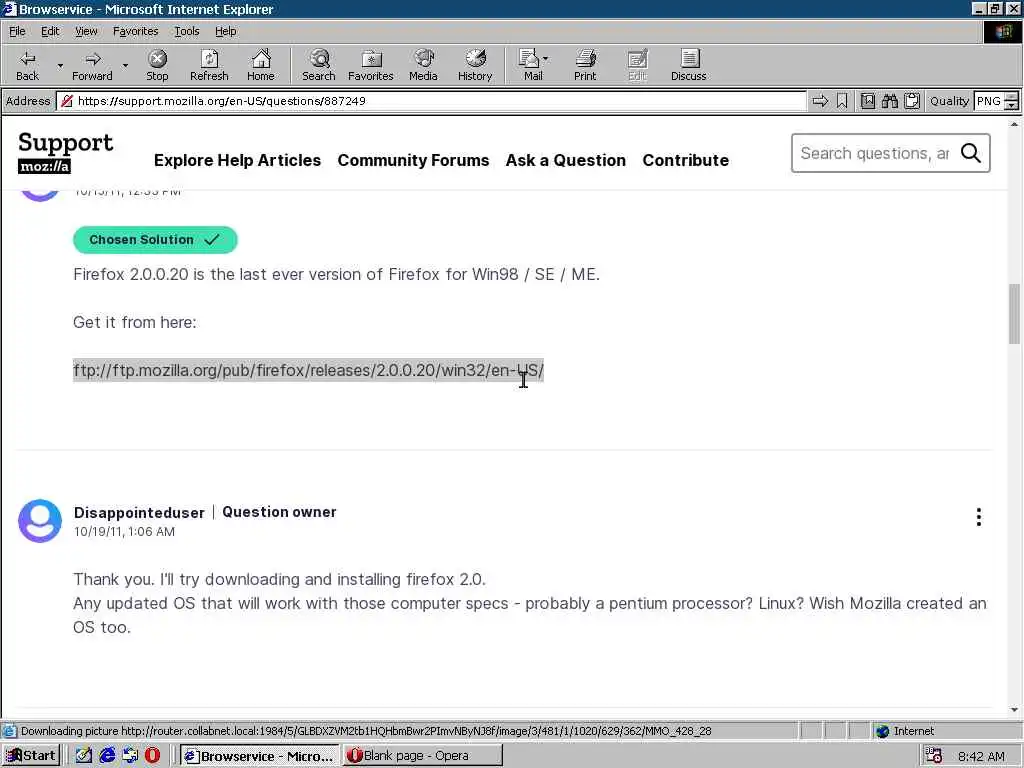Click the Forward toolbar button
The image size is (1024, 768).
coord(92,65)
